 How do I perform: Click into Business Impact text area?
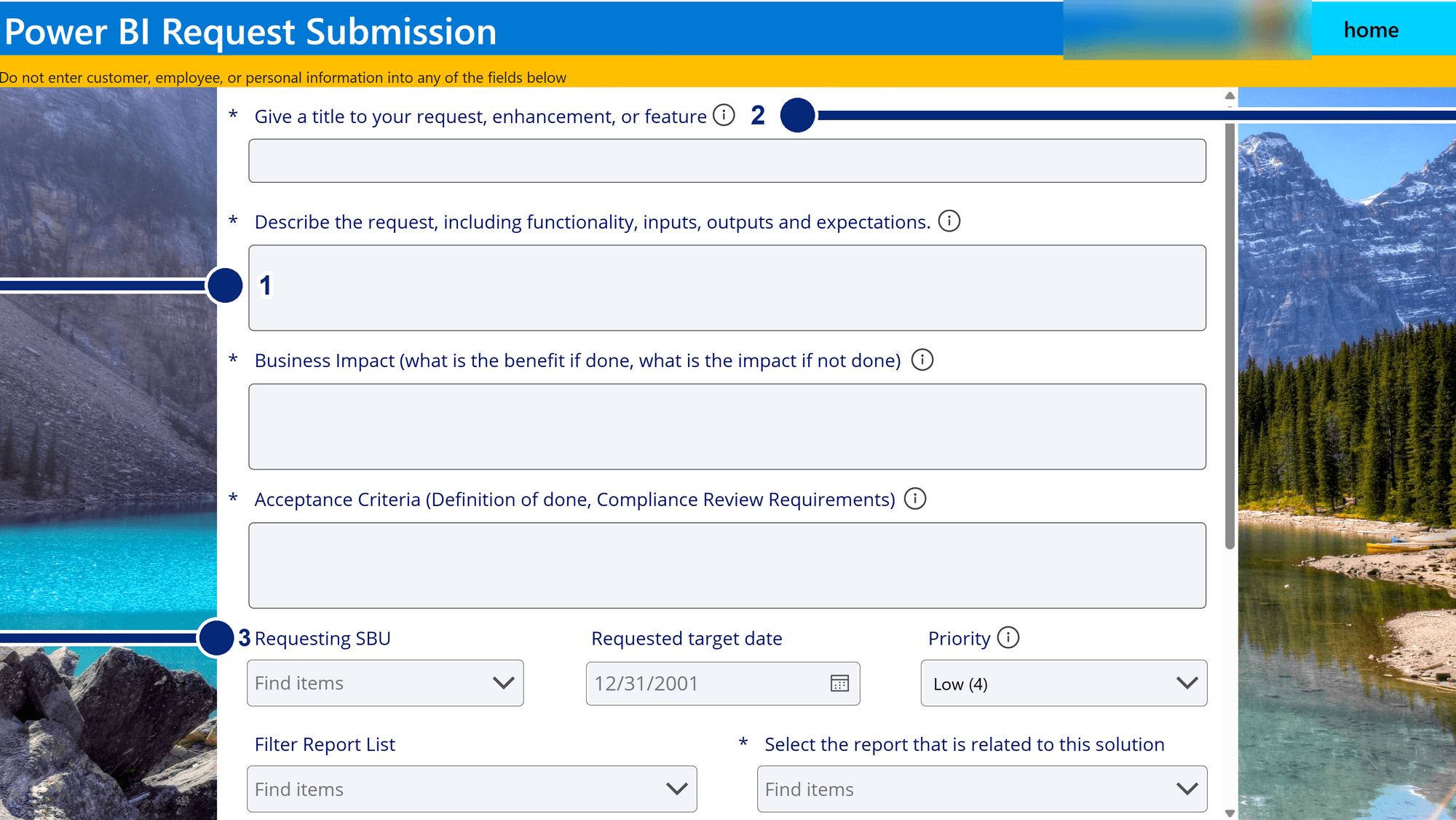coord(727,427)
